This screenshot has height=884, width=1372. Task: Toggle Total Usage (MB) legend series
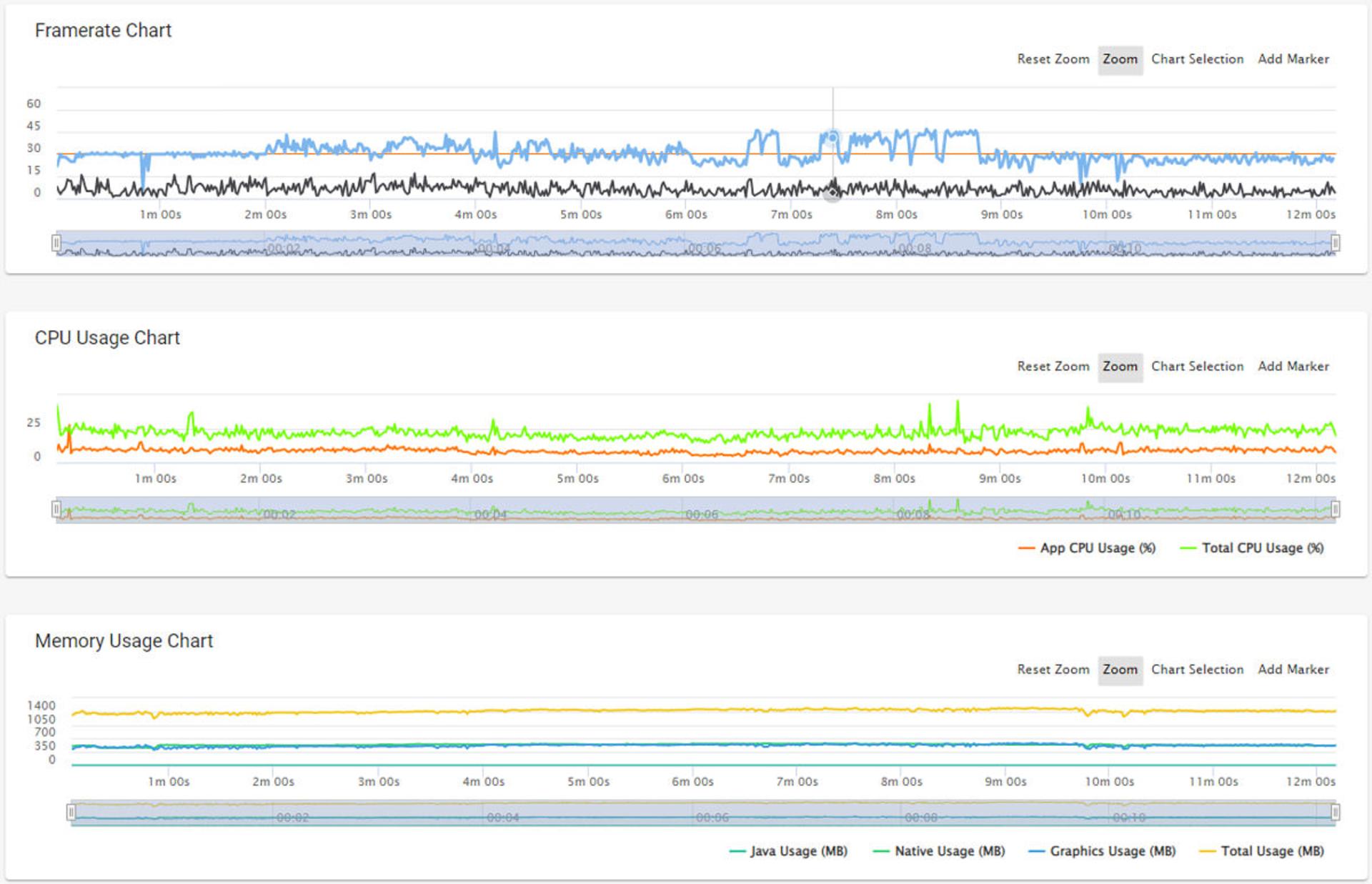[x=1261, y=851]
